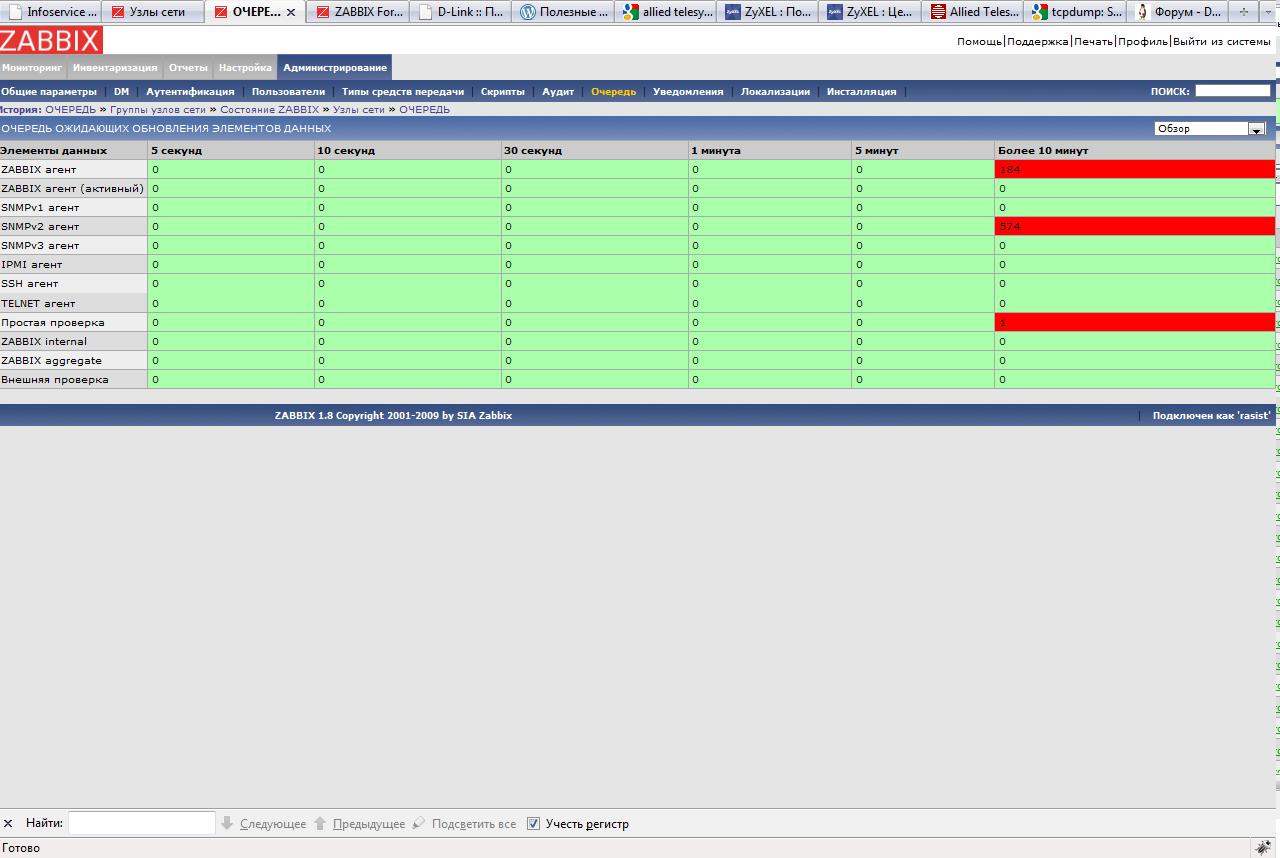Click the ПОИСК search field
Screen dimensions: 1280x858
[x=1233, y=91]
